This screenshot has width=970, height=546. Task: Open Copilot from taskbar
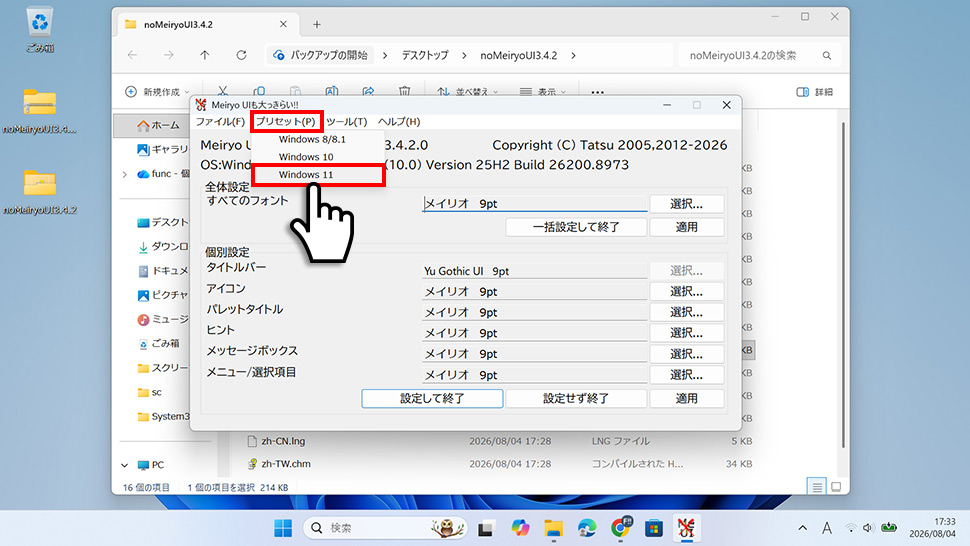pyautogui.click(x=520, y=528)
